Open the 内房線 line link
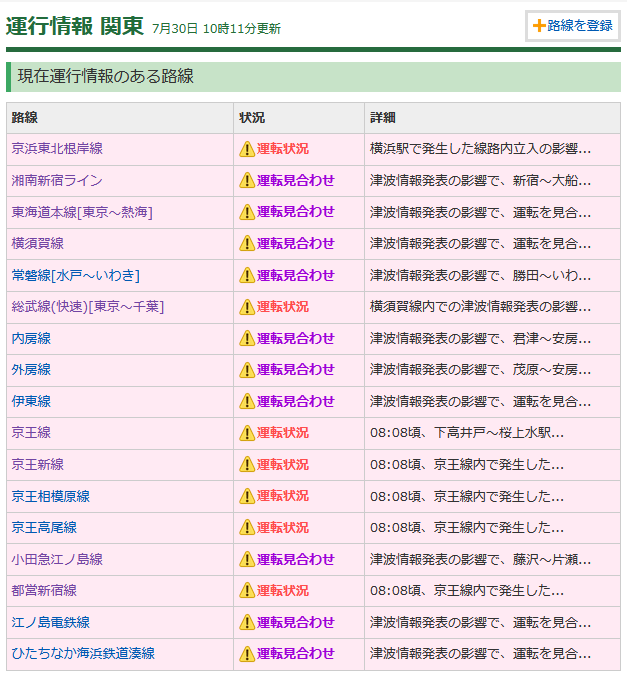 click(x=31, y=338)
